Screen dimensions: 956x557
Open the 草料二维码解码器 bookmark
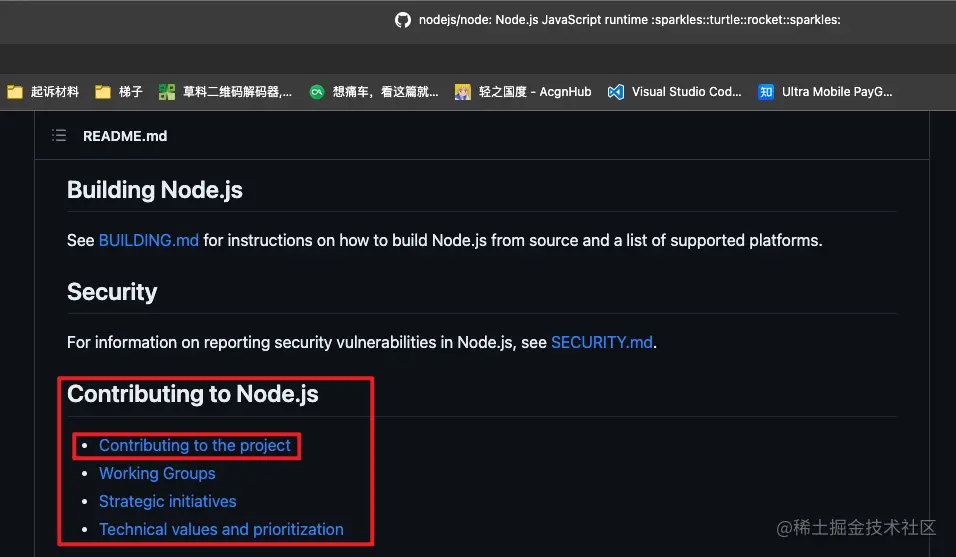[225, 92]
